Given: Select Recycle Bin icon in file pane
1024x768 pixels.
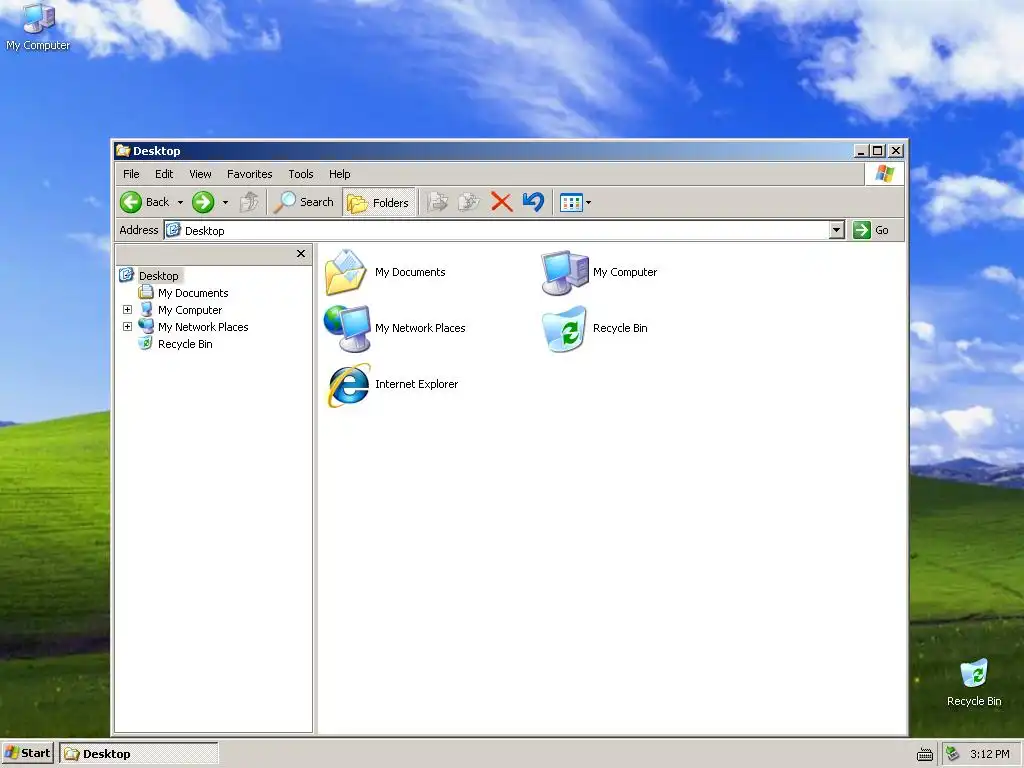Looking at the screenshot, I should click(x=564, y=328).
